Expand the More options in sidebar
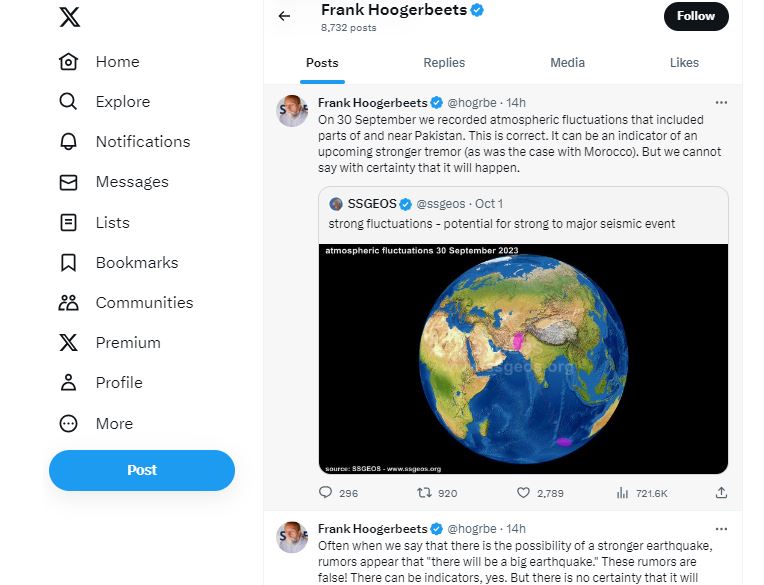Image resolution: width=764 pixels, height=585 pixels. (x=68, y=423)
